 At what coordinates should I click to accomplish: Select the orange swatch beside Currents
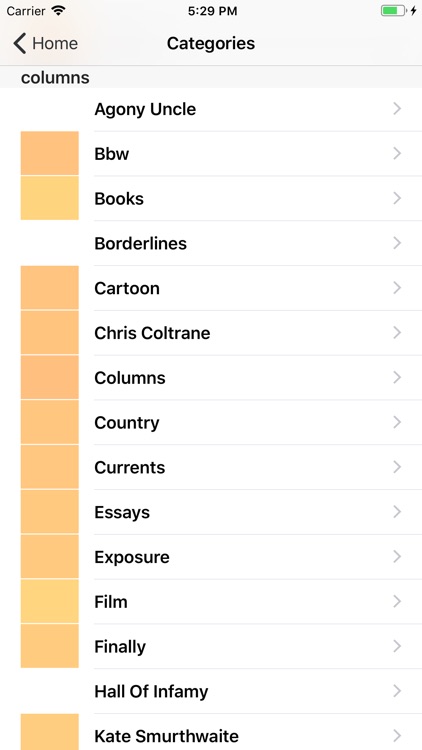pos(50,467)
